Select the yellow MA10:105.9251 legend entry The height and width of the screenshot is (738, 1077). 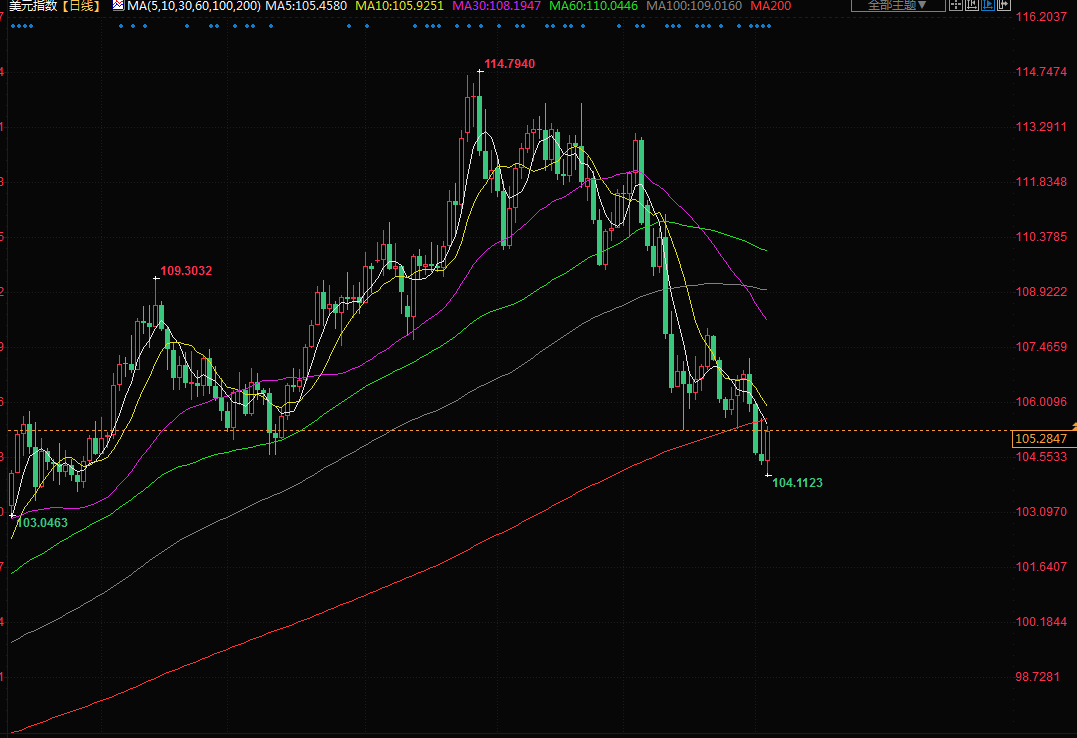tap(399, 6)
